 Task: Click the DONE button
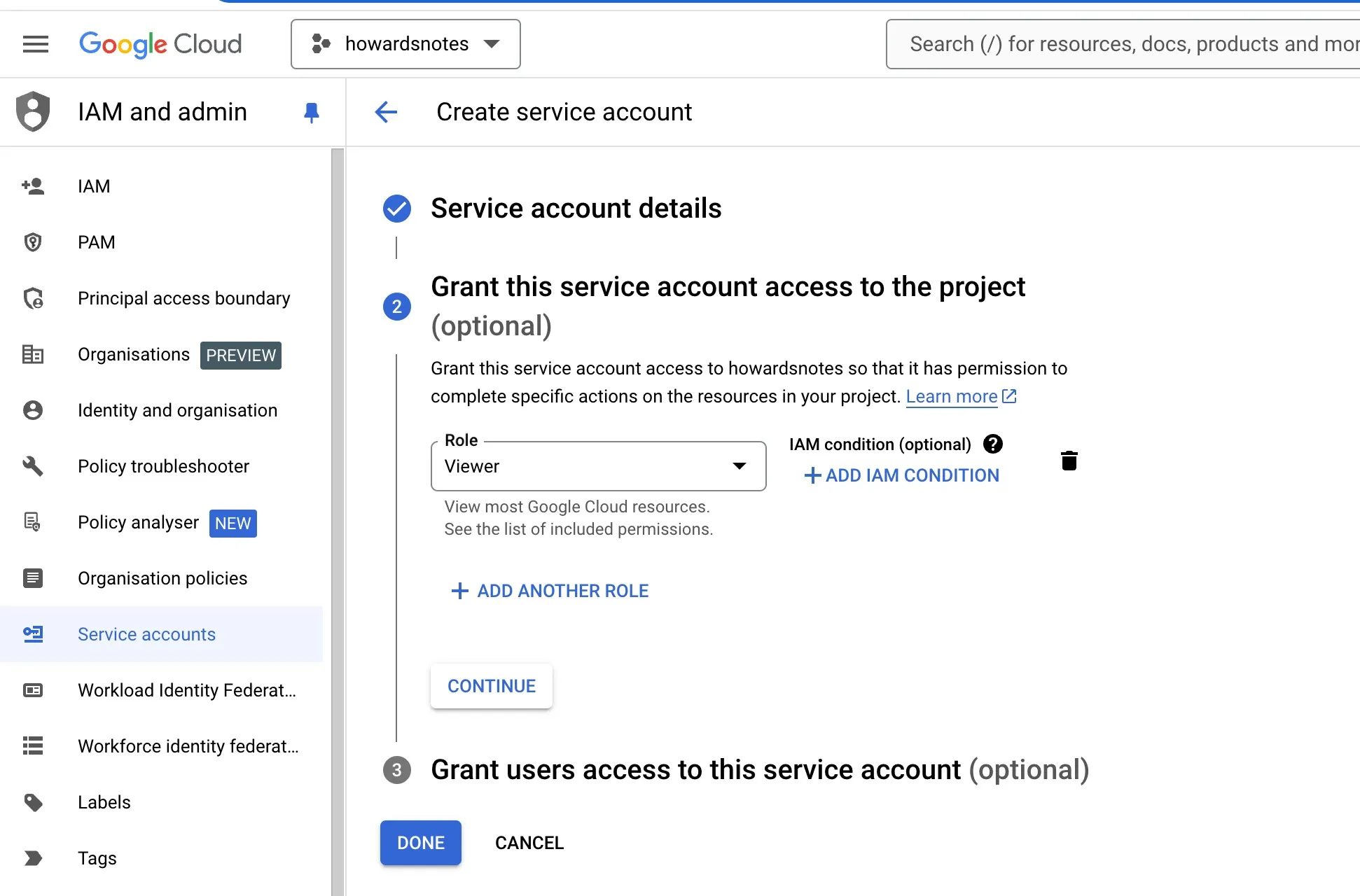[420, 843]
